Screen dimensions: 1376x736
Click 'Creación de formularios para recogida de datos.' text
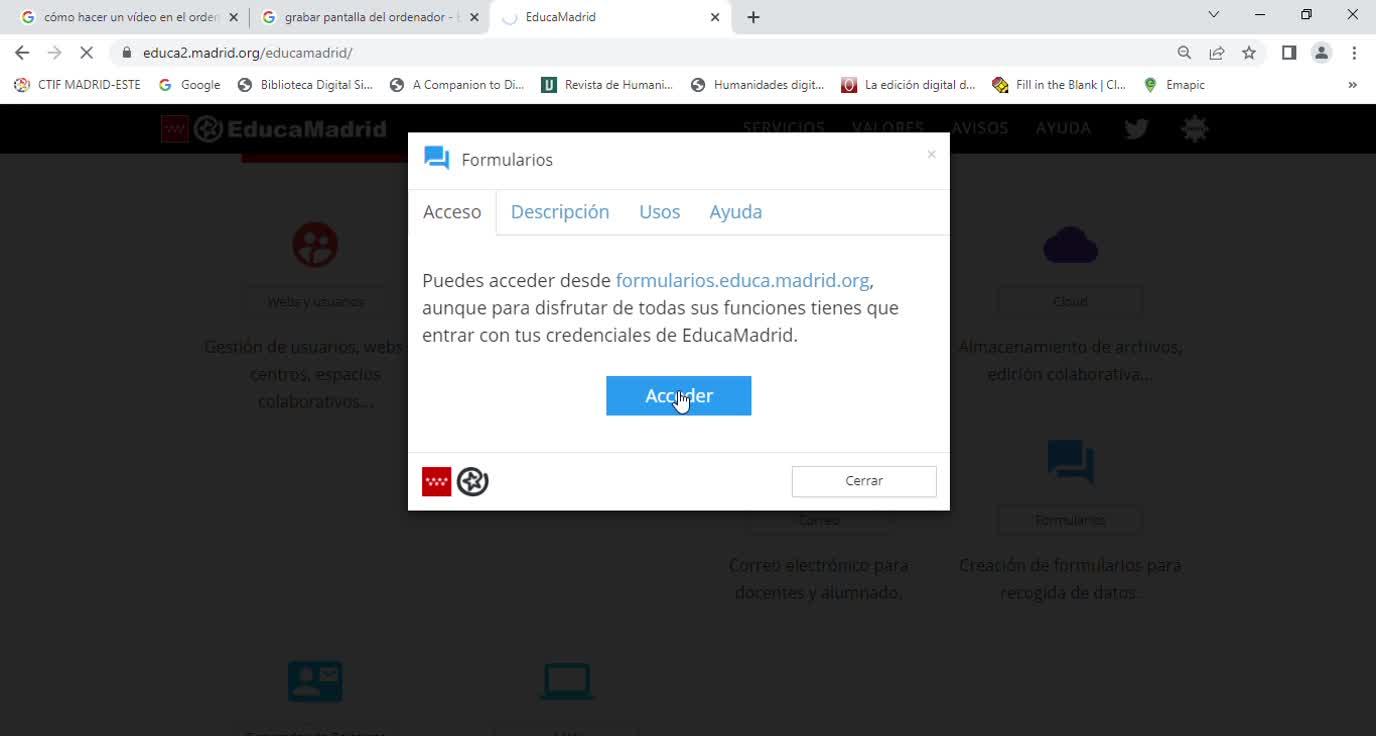(1070, 579)
